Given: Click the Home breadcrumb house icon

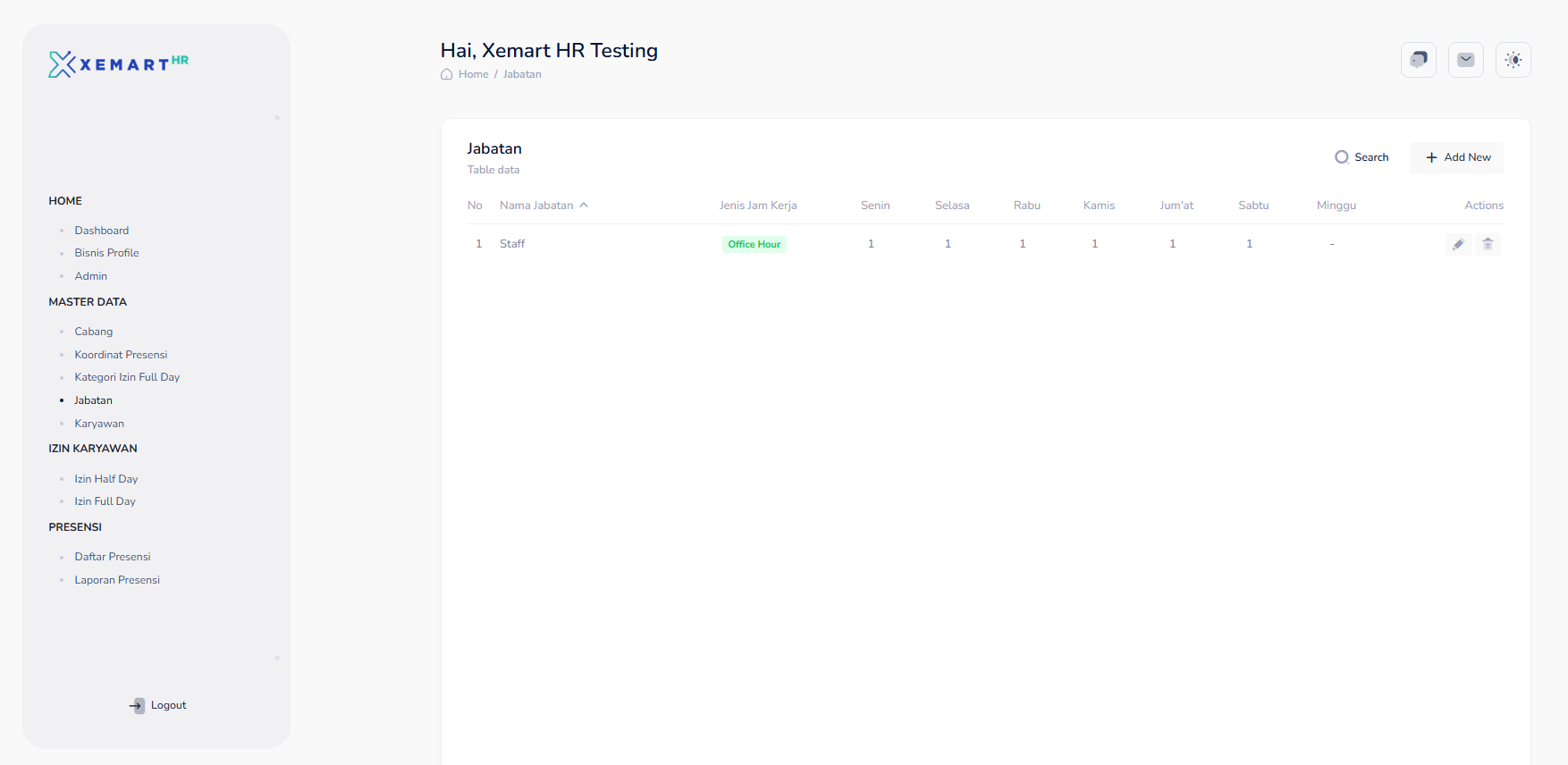Looking at the screenshot, I should pyautogui.click(x=447, y=74).
